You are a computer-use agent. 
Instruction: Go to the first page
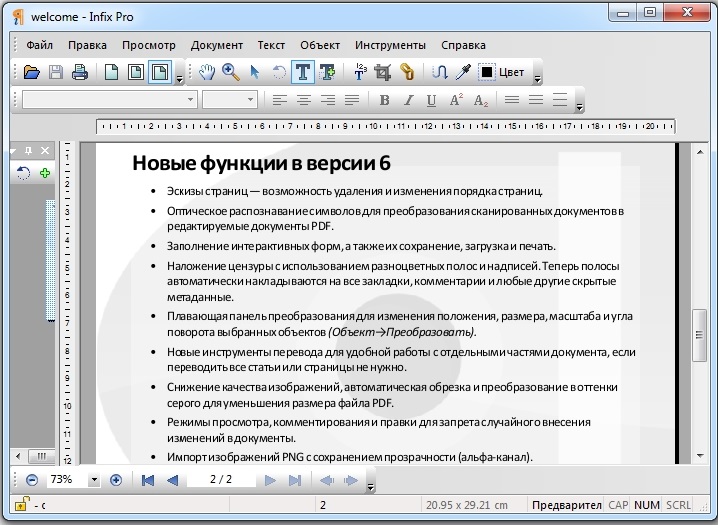point(147,480)
